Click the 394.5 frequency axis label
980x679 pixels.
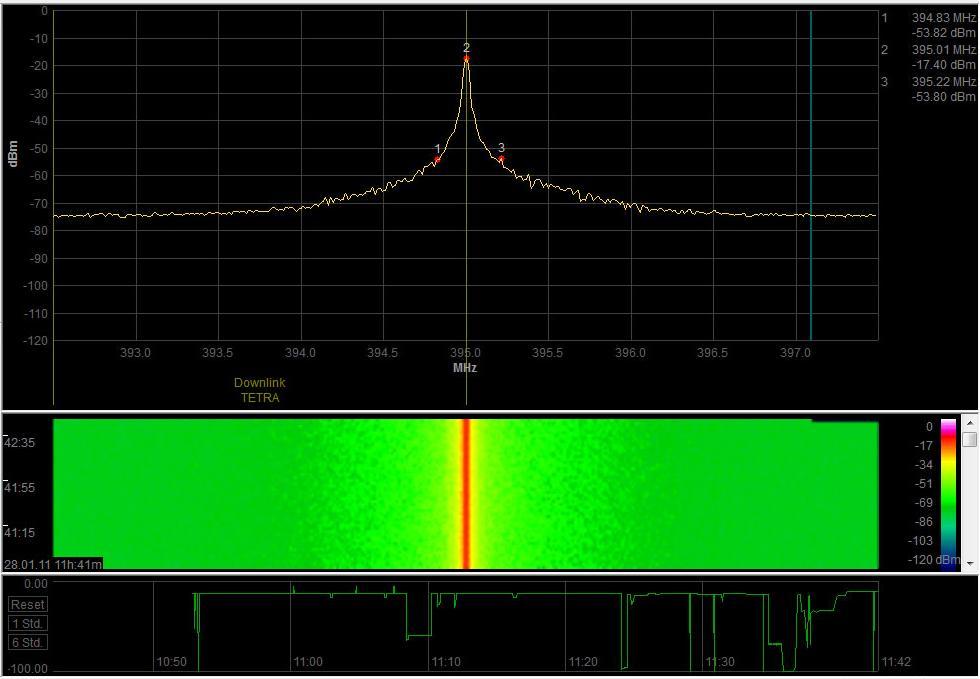pos(382,353)
